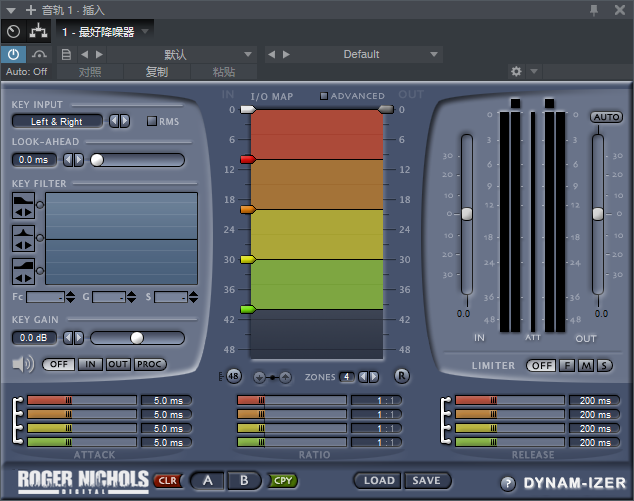Click the plugin activation dial icon

[13, 31]
